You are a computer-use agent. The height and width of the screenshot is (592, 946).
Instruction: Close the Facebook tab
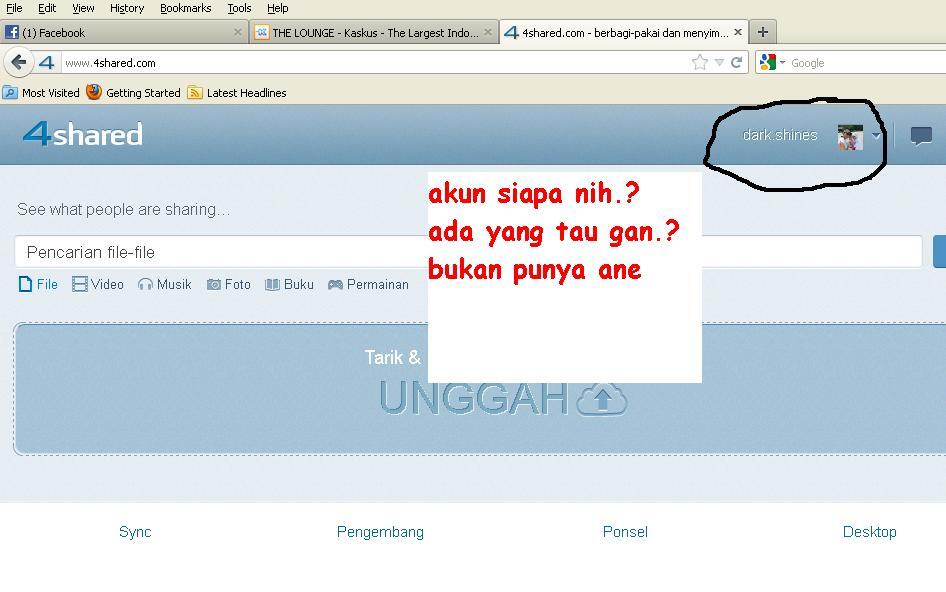click(x=238, y=32)
